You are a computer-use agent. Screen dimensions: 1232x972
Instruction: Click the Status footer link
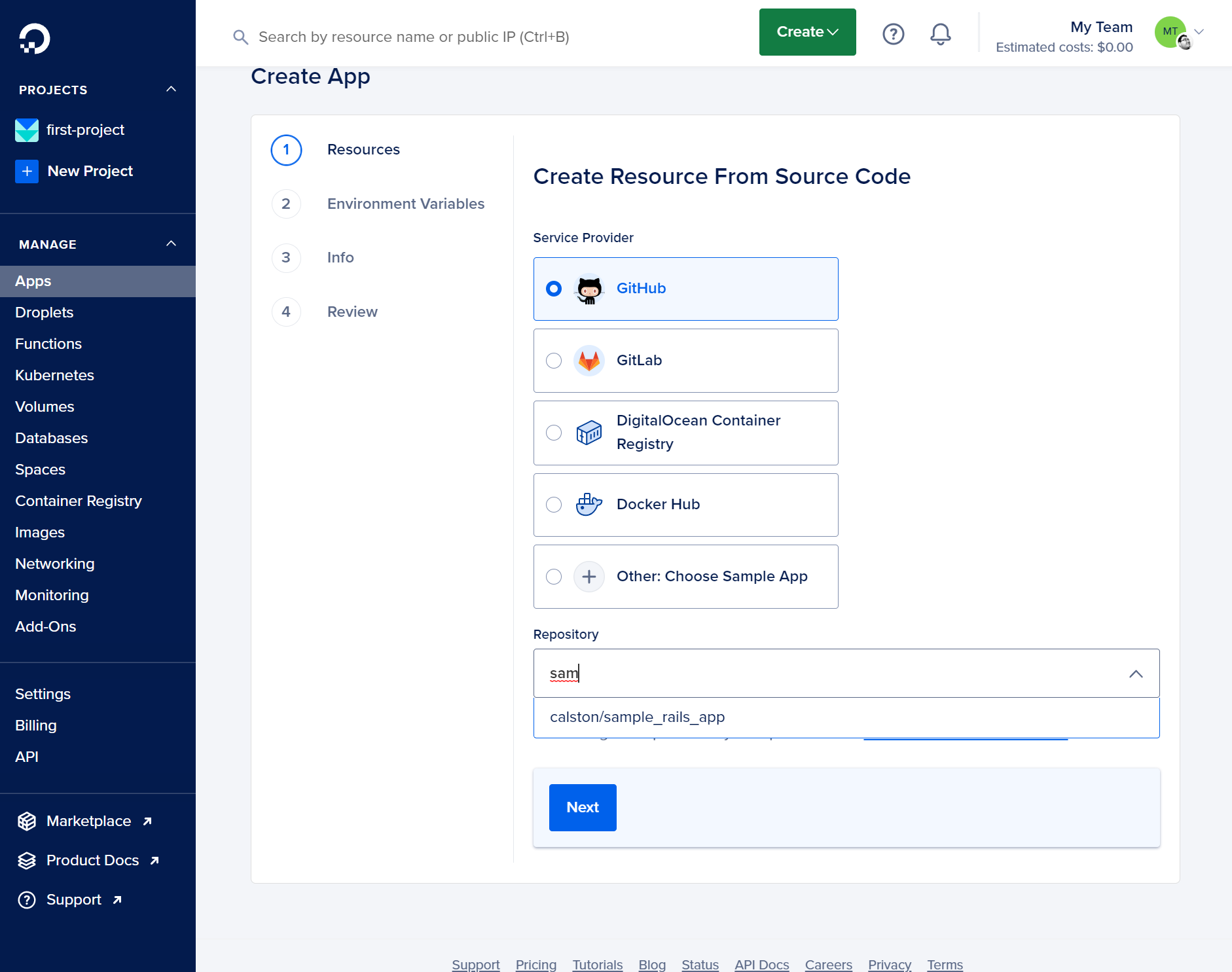(700, 964)
